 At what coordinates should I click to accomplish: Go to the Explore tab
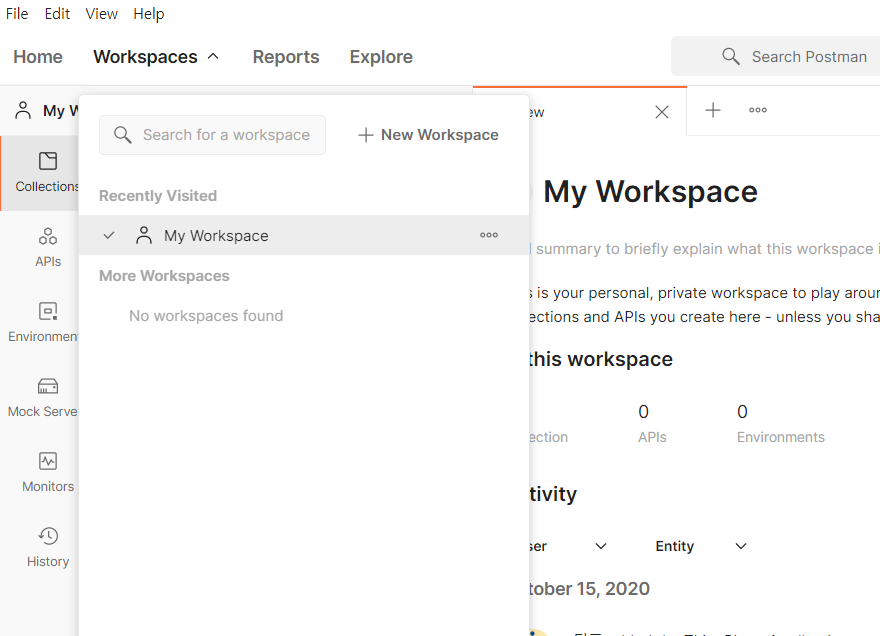pyautogui.click(x=381, y=57)
